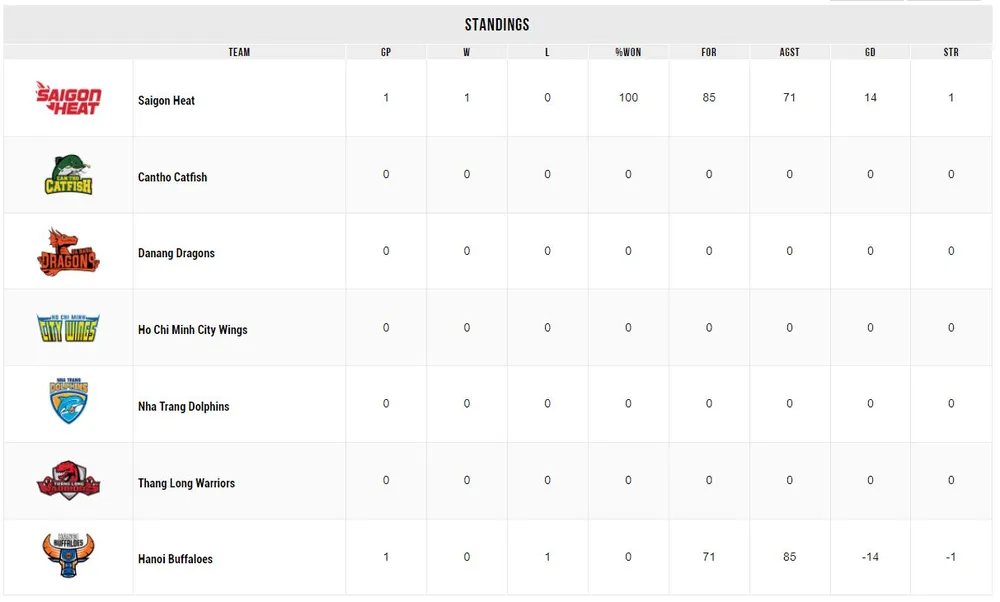Click the AGST column header

click(789, 52)
